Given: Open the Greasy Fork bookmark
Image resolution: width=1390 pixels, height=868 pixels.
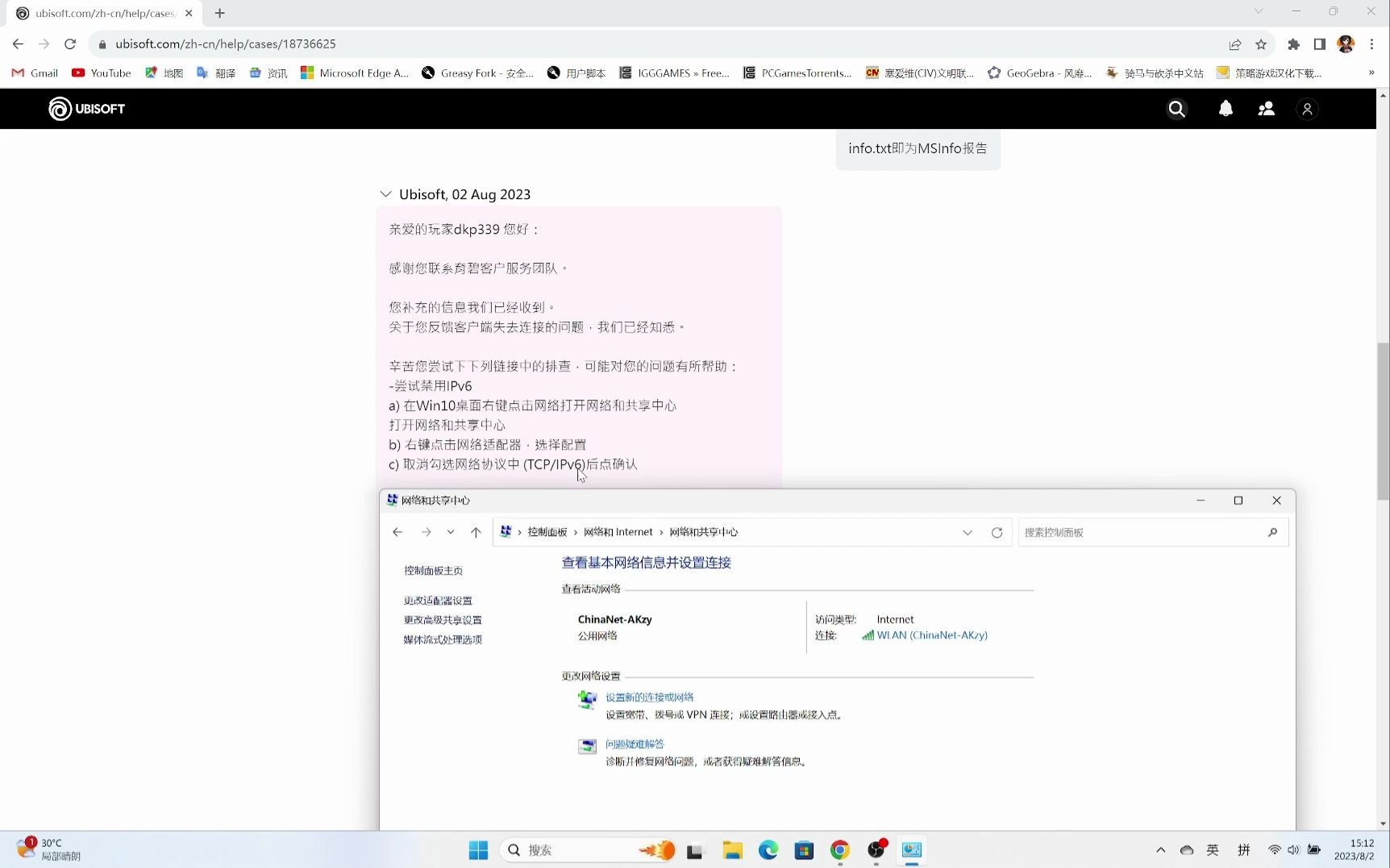Looking at the screenshot, I should pos(477,73).
